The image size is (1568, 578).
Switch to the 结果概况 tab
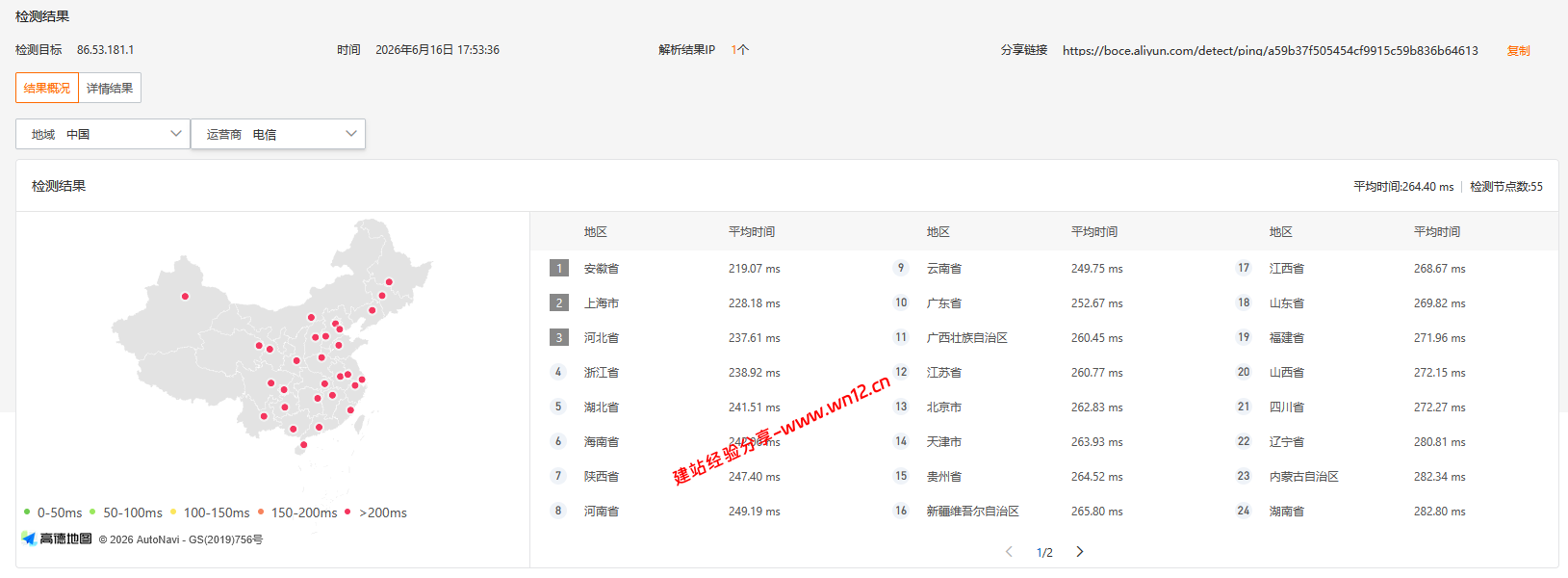tap(47, 88)
